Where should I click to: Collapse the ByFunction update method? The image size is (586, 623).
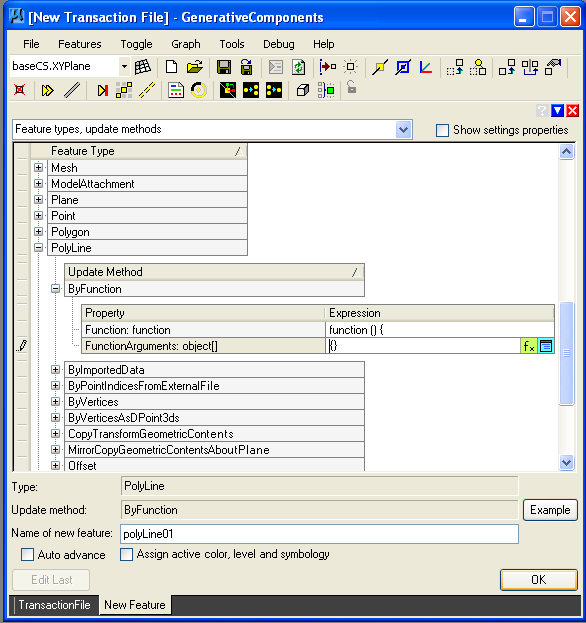pyautogui.click(x=56, y=289)
